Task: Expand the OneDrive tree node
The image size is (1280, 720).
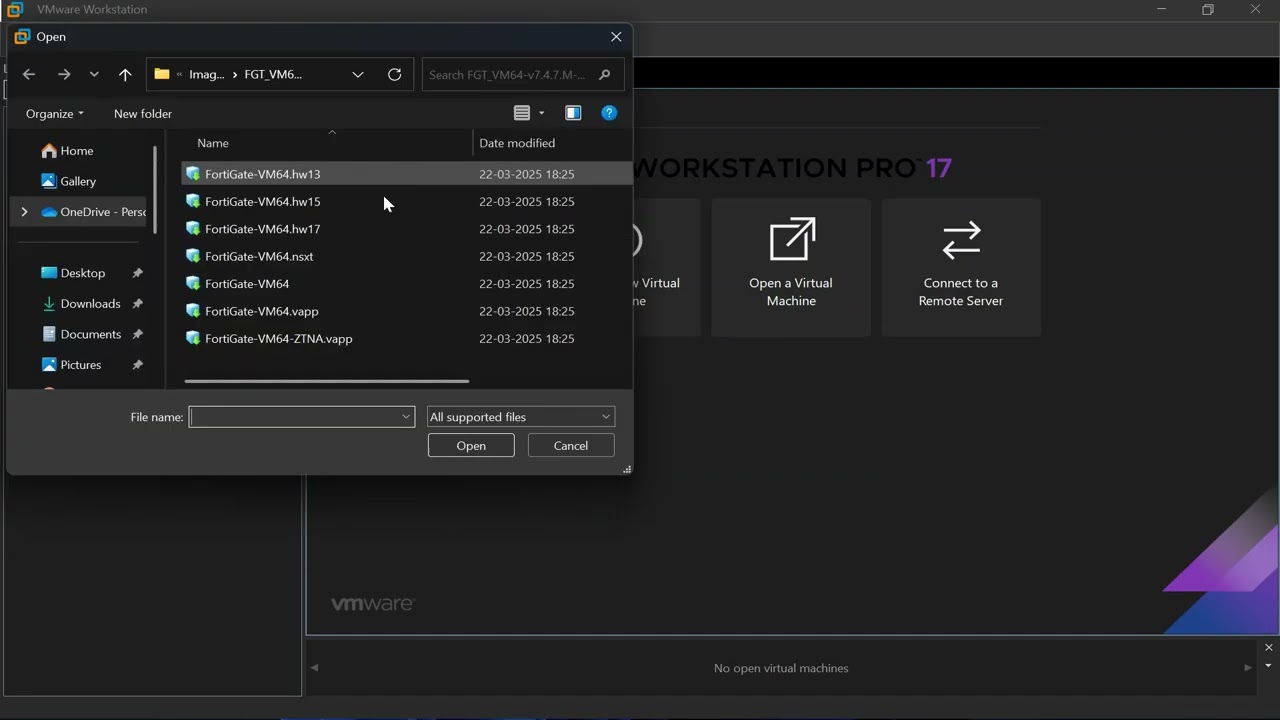Action: point(24,212)
